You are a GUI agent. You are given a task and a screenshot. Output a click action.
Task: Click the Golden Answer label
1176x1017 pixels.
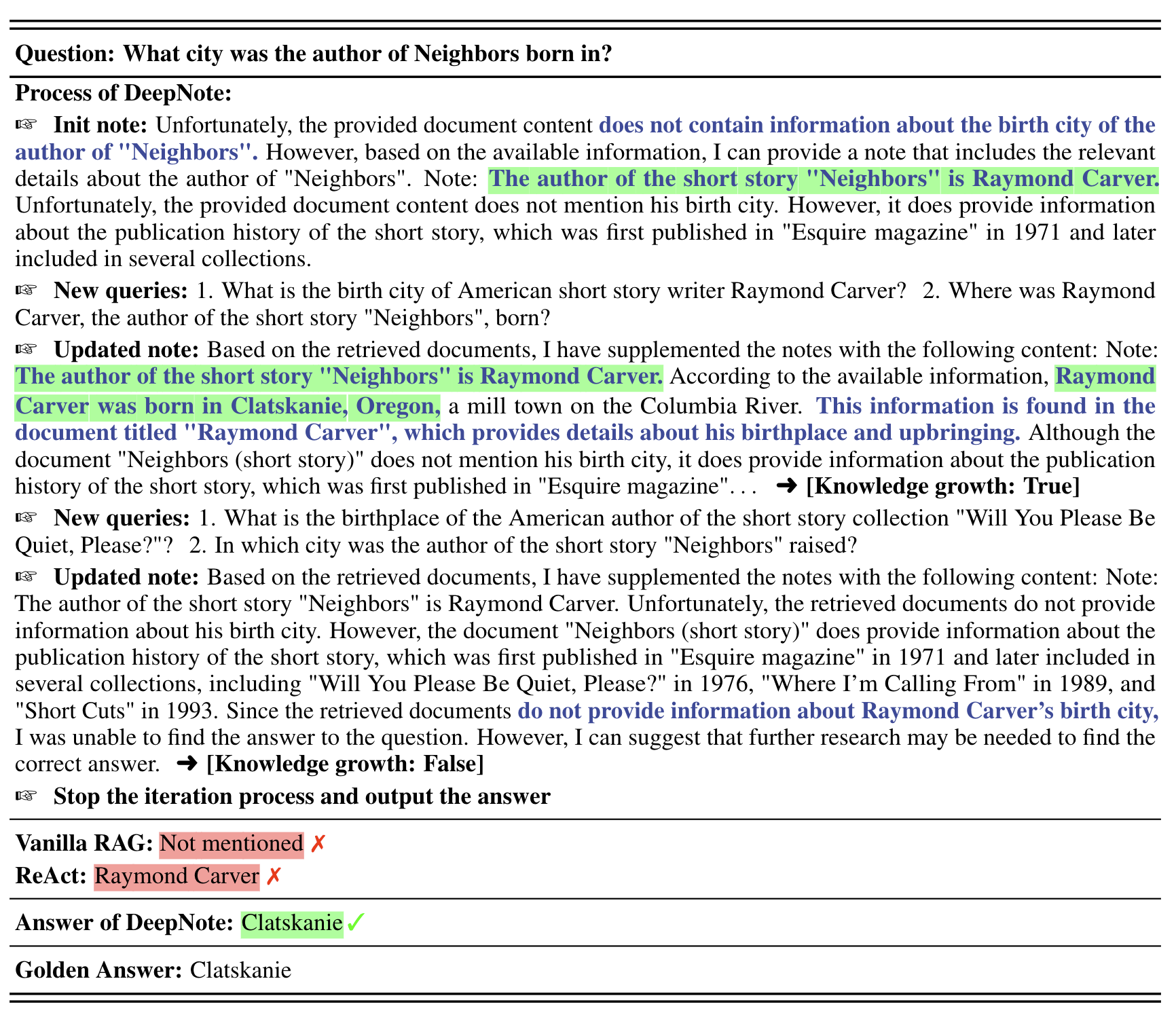[98, 970]
